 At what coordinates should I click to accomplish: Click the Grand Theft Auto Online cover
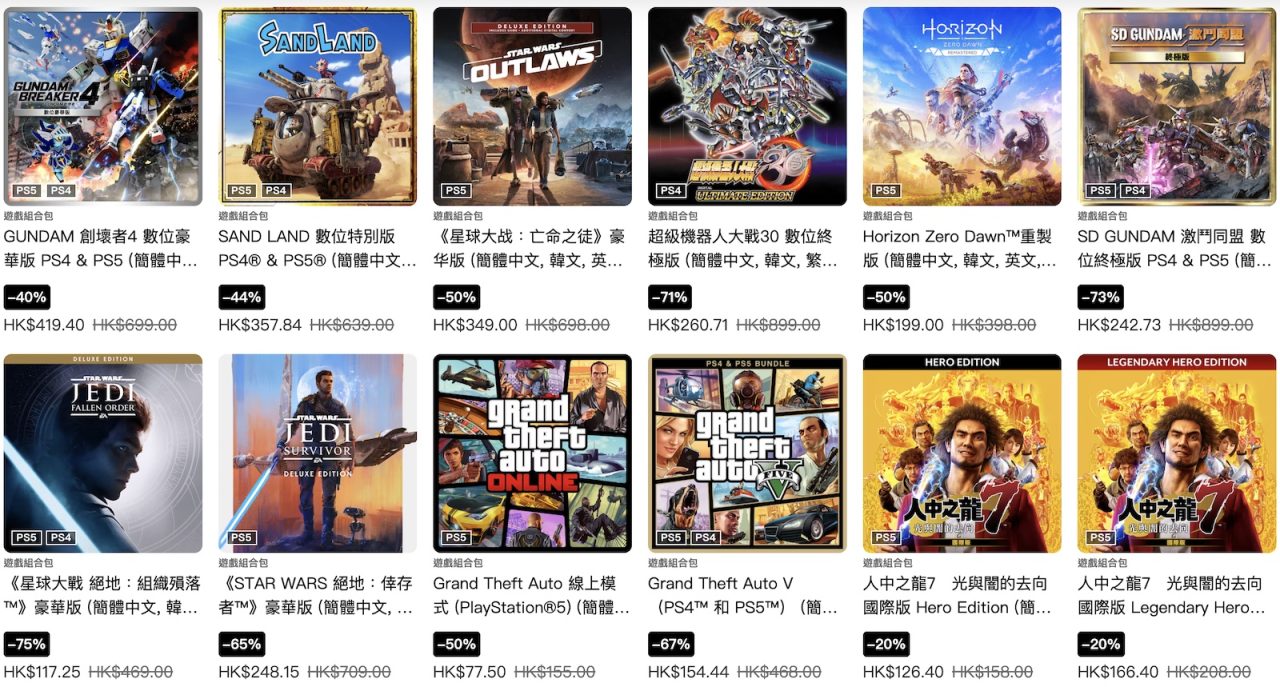532,453
